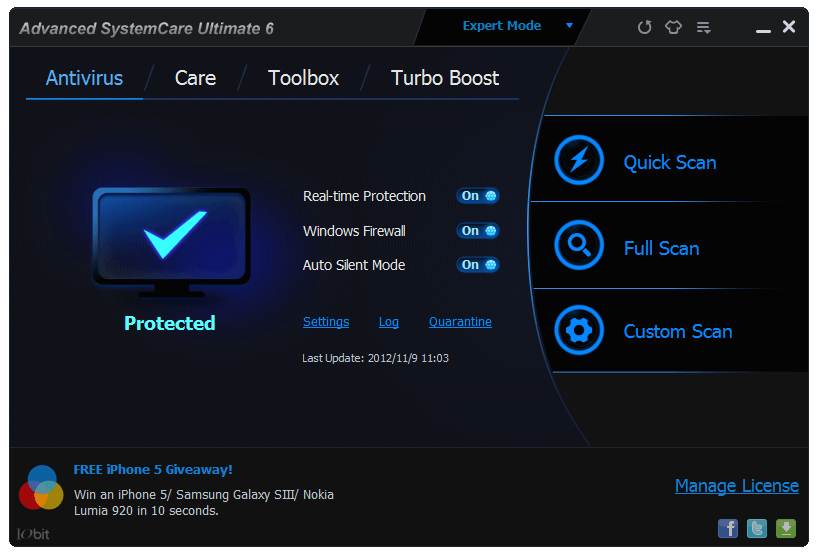820x554 pixels.
Task: Close the application window
Action: point(789,26)
